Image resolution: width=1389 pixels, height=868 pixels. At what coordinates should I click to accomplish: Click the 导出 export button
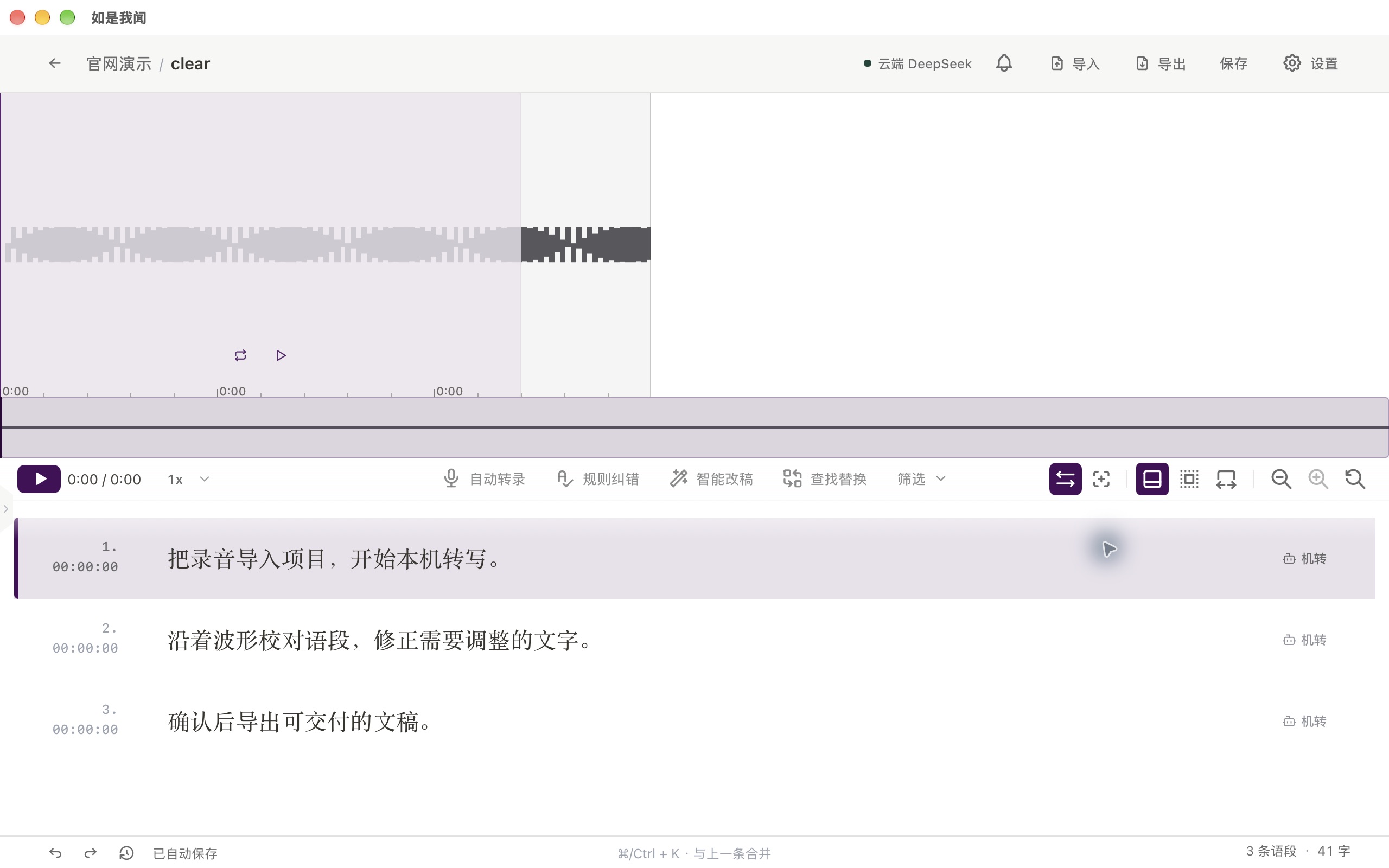[1161, 63]
